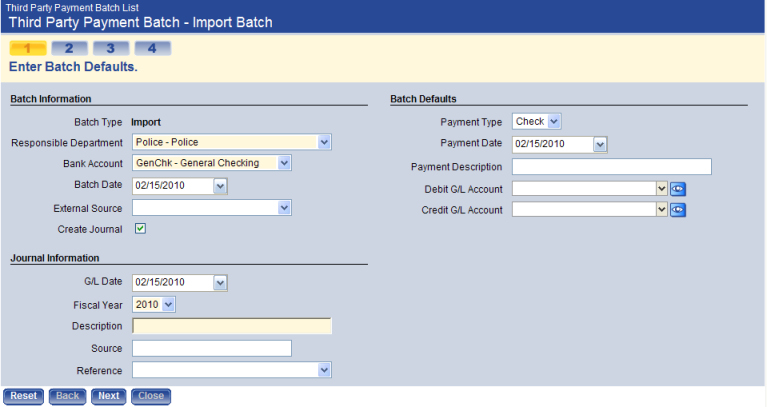This screenshot has height=407, width=767.
Task: Open the Payment Type dropdown
Action: (555, 122)
